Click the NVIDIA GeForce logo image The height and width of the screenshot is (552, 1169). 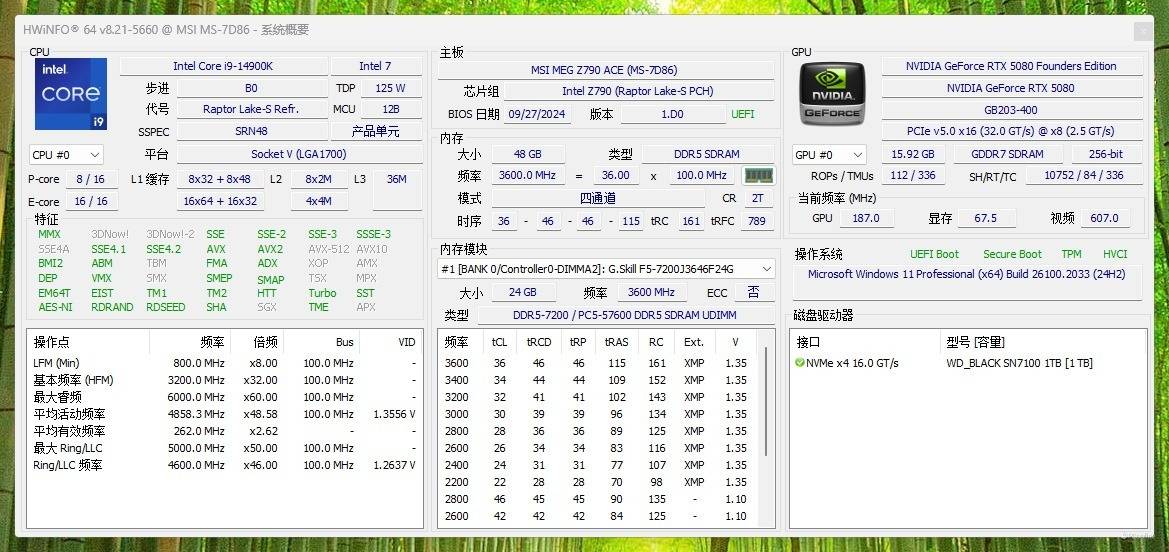click(x=833, y=94)
